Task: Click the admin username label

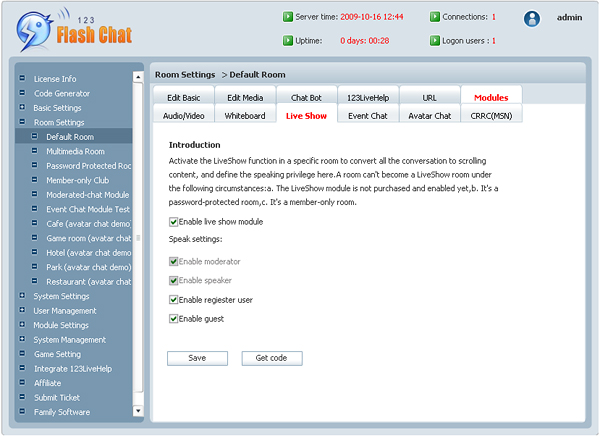Action: click(569, 18)
